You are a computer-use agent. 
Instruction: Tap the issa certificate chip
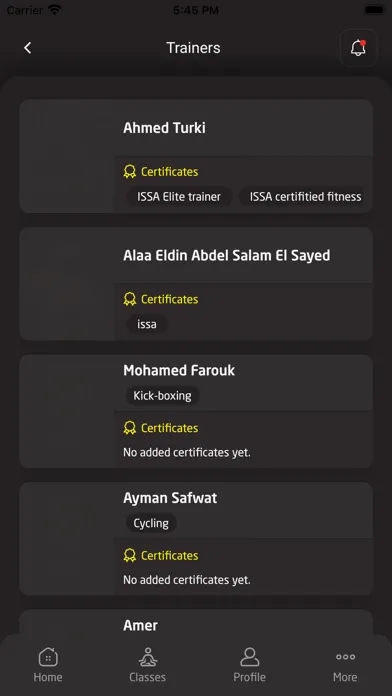147,324
